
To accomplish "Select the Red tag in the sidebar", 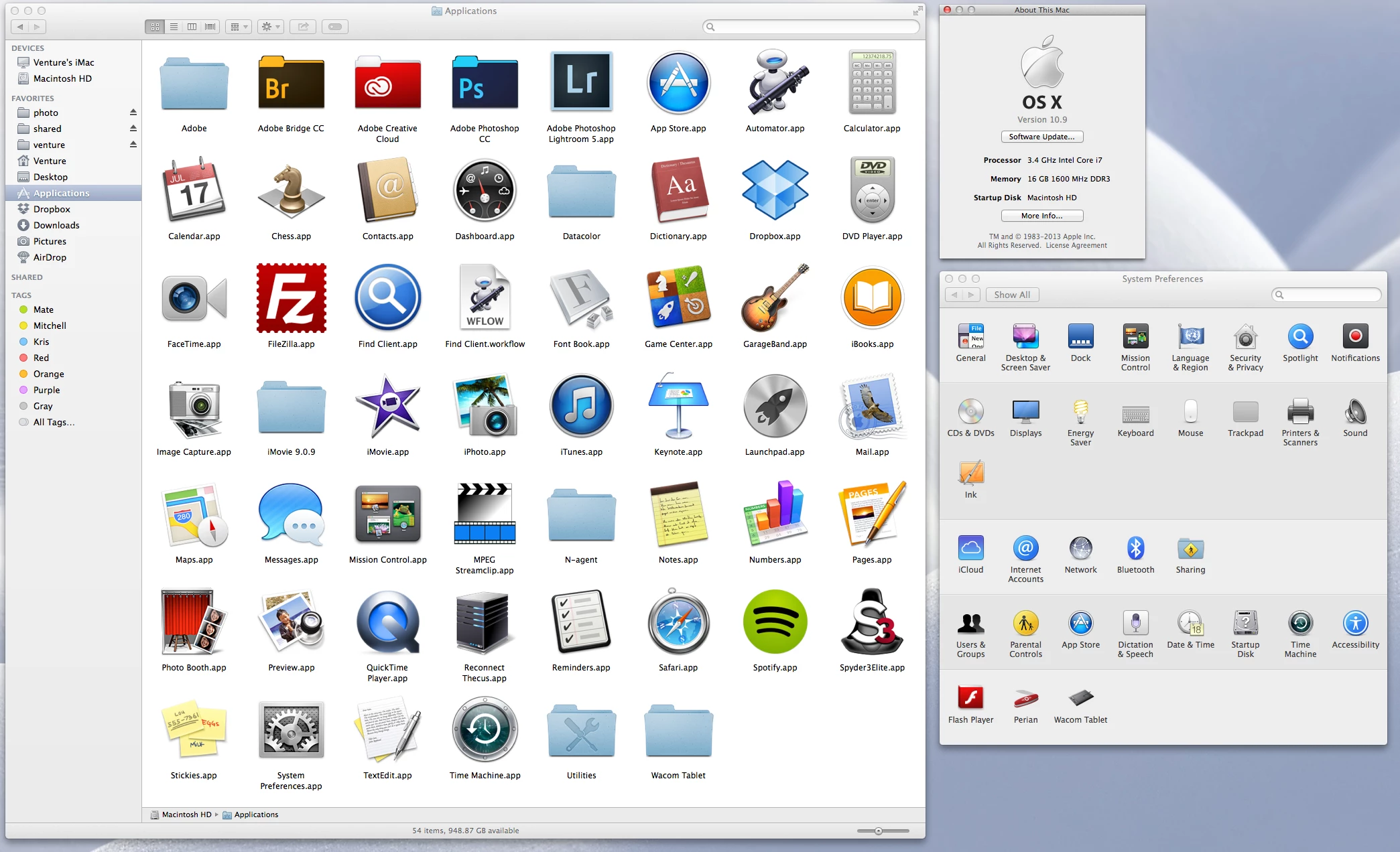I will tap(41, 358).
